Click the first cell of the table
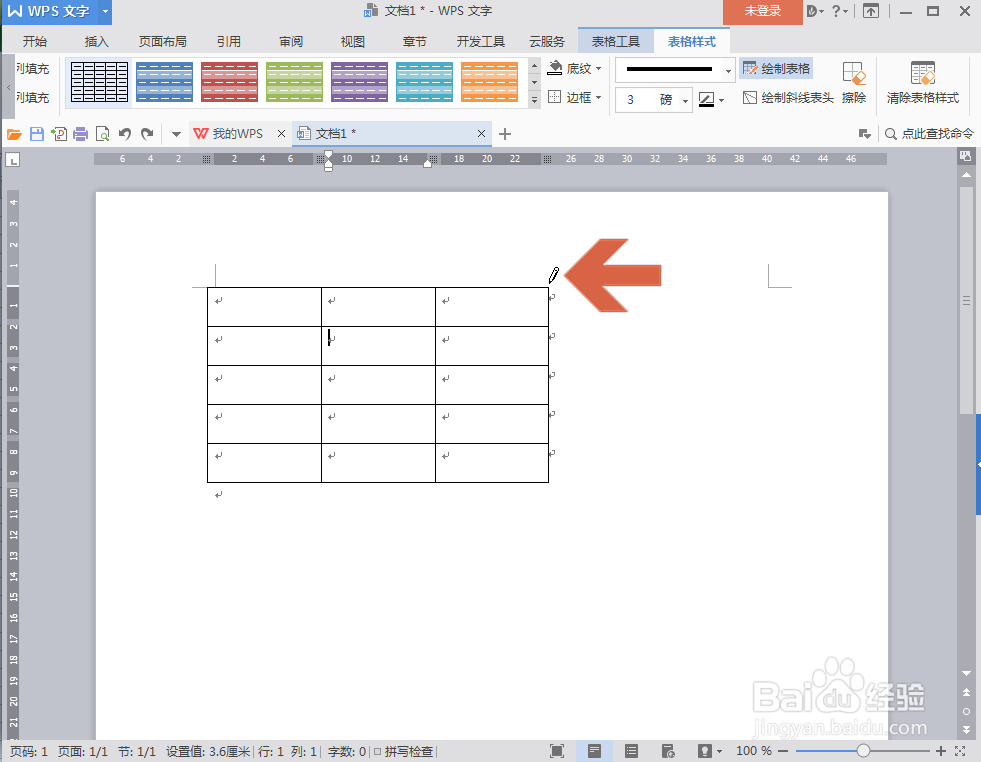This screenshot has height=762, width=981. point(264,307)
